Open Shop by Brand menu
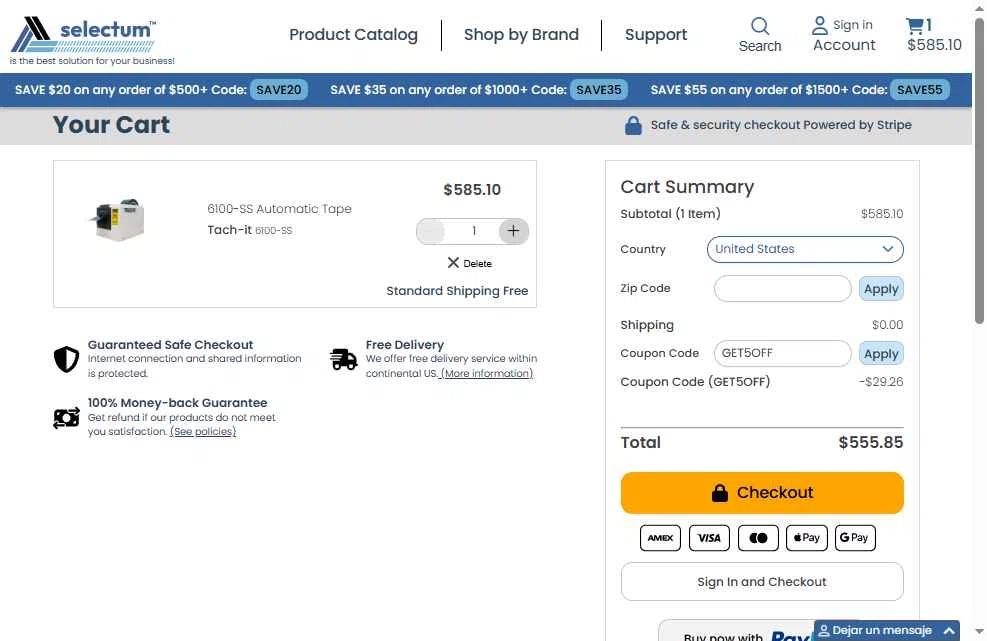 pos(521,35)
